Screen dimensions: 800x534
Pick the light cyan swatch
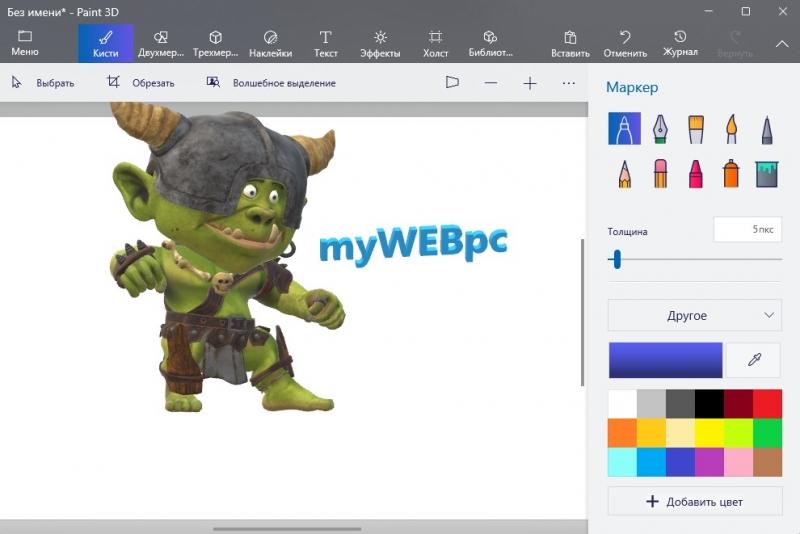point(622,462)
